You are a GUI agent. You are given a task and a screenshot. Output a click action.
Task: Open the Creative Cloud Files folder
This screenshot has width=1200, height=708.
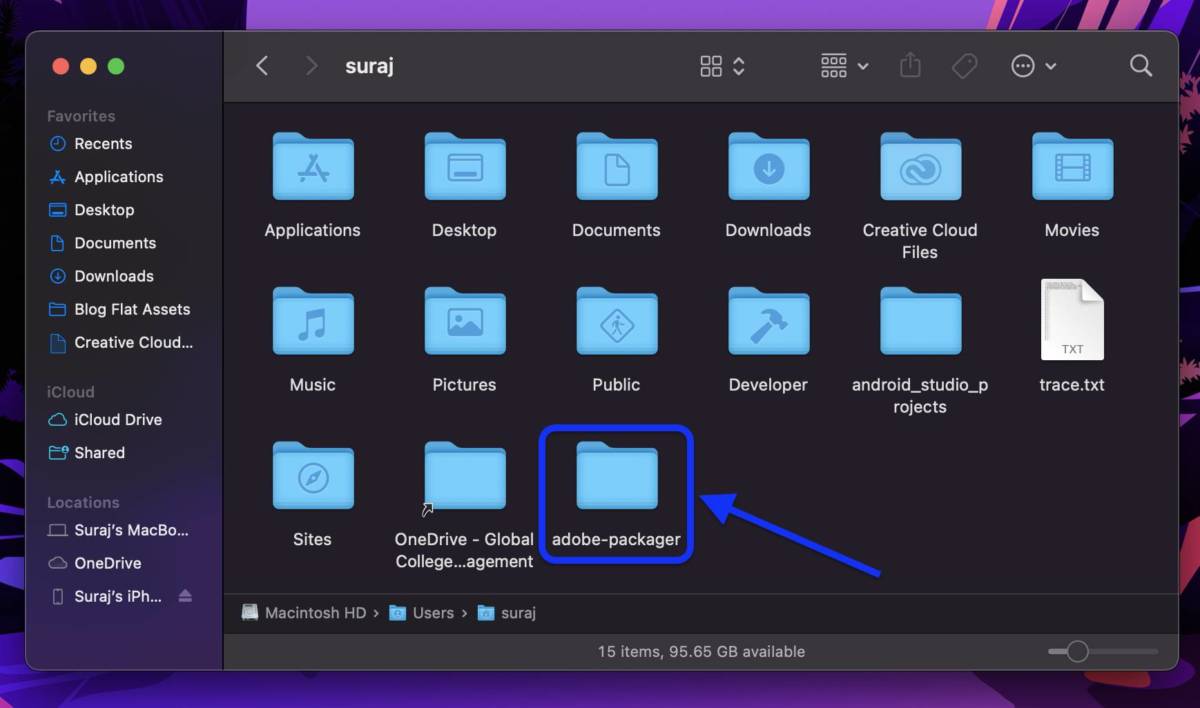pyautogui.click(x=919, y=166)
